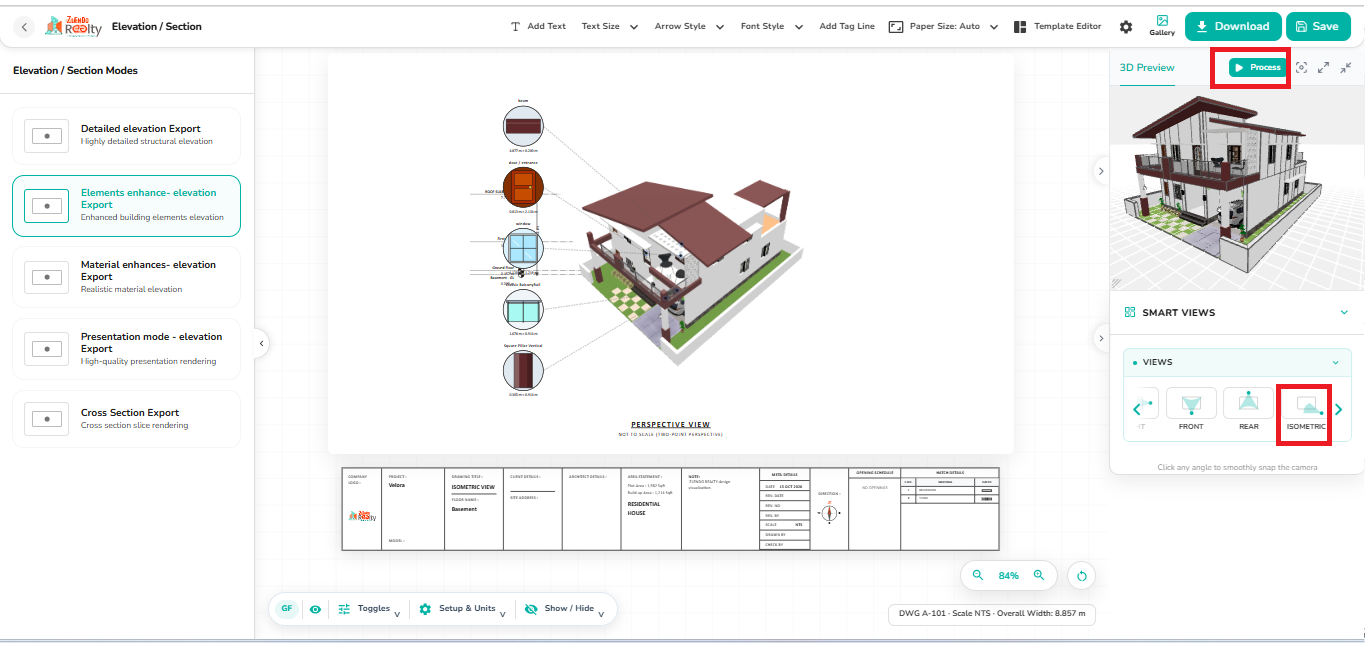
Task: Select Elements enhance- elevation Export mode
Action: click(x=126, y=206)
